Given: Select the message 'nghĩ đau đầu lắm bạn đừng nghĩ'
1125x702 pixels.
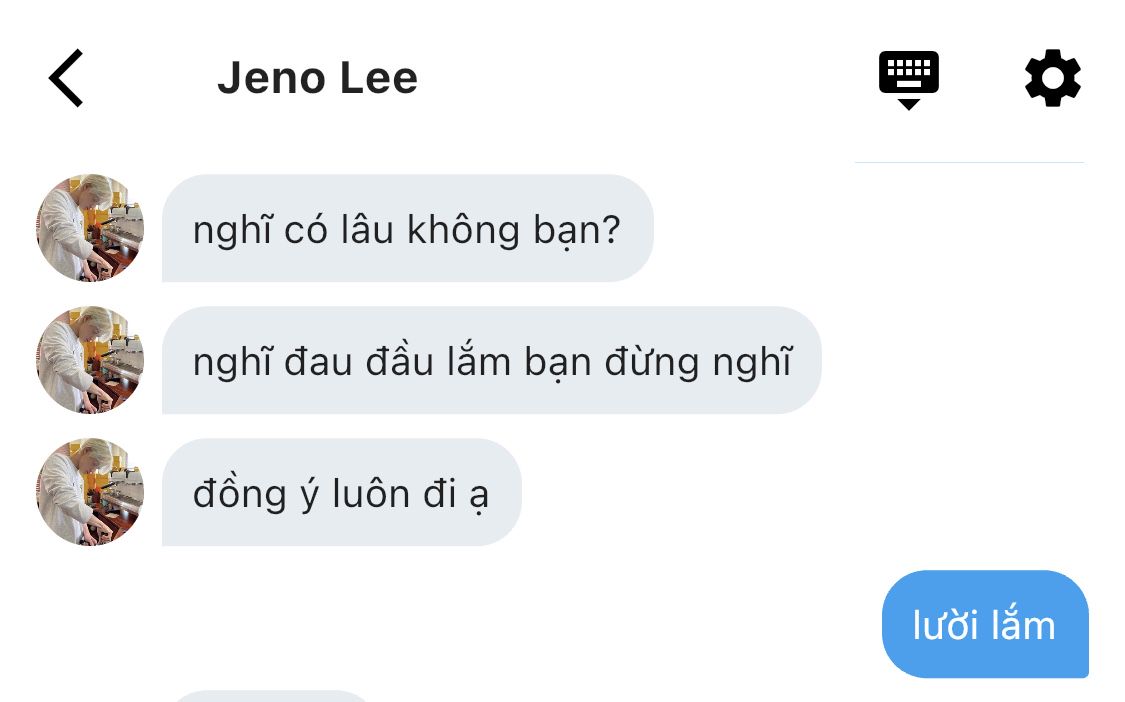Looking at the screenshot, I should (491, 360).
